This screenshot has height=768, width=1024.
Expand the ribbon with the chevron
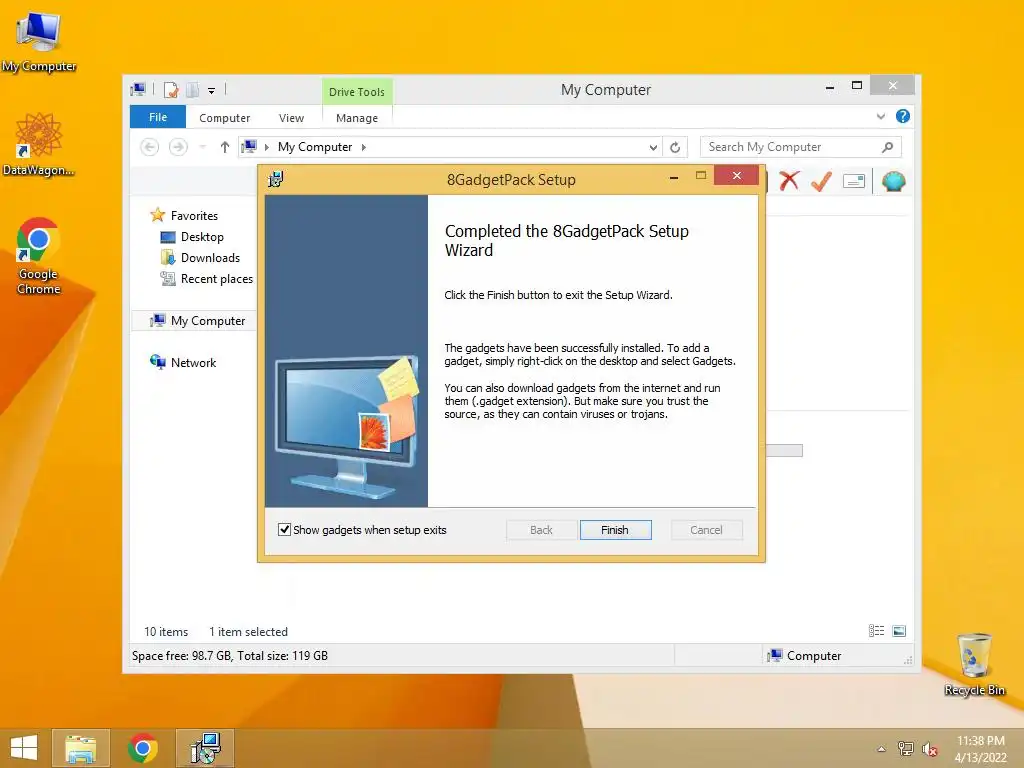pyautogui.click(x=880, y=116)
